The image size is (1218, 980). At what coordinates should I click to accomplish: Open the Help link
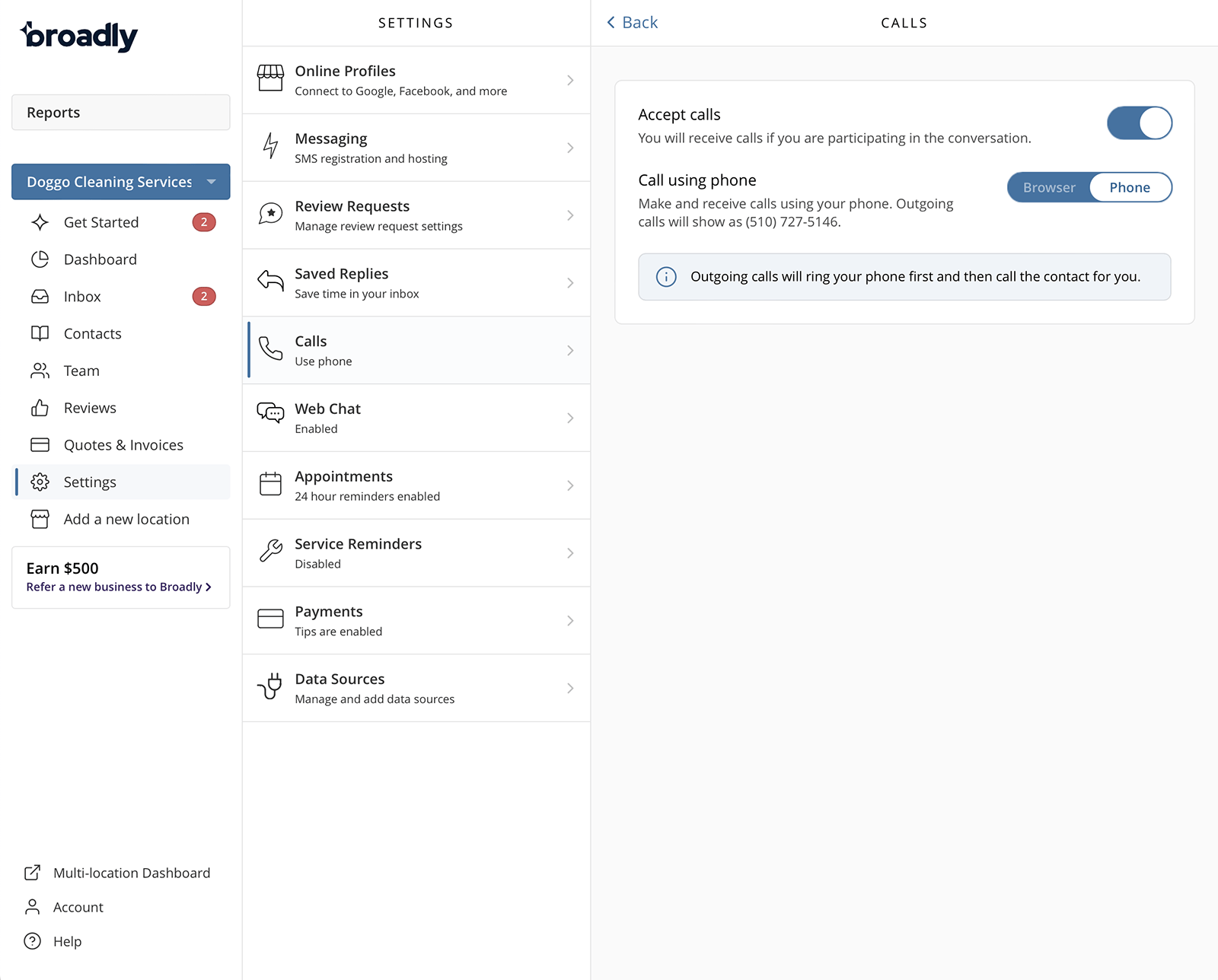[x=53, y=941]
